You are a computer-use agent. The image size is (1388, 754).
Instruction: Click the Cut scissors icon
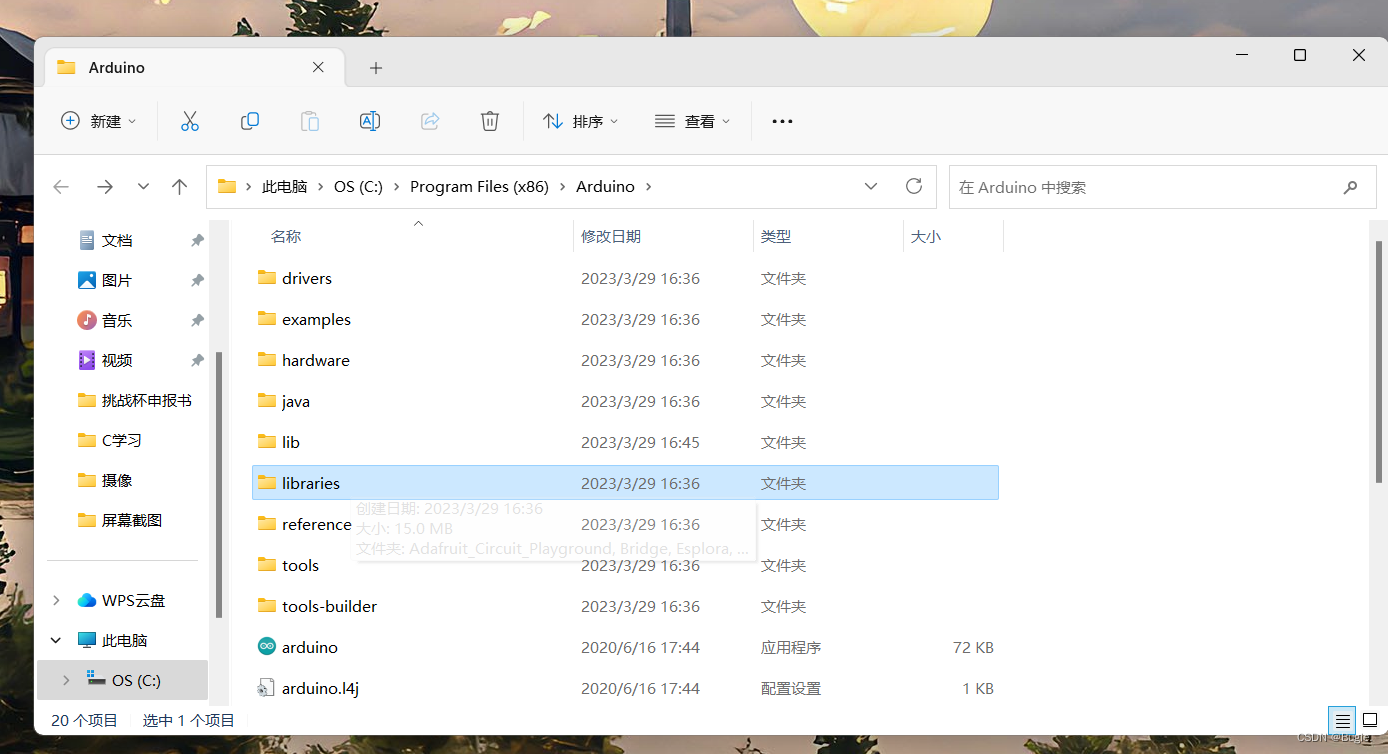tap(189, 121)
